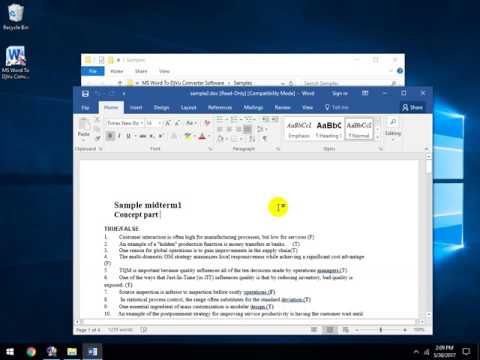The image size is (480, 360).
Task: Open the font name combo box
Action: (125, 123)
